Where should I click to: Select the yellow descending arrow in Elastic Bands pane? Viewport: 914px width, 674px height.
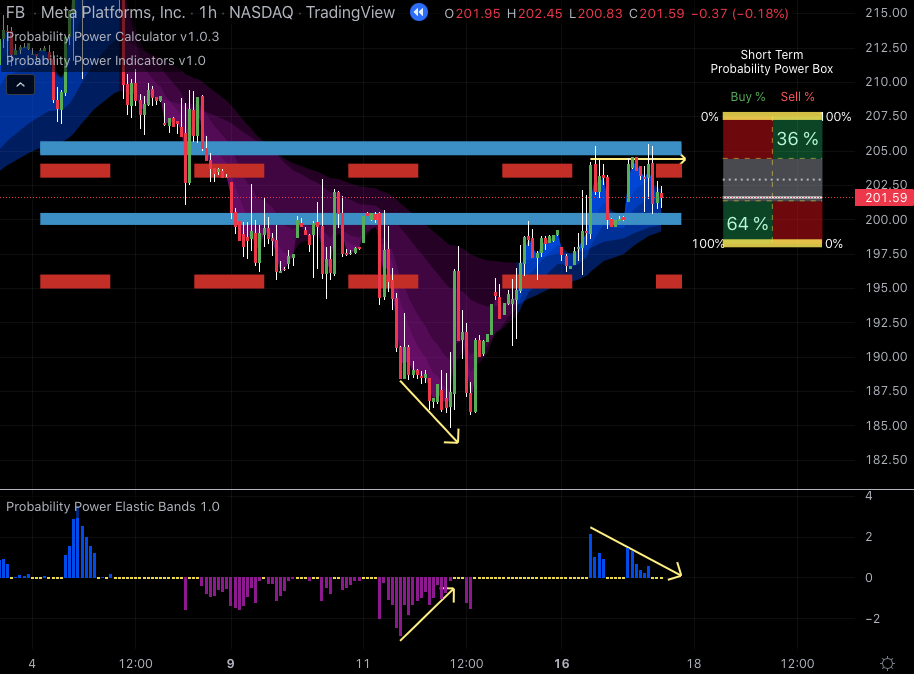pyautogui.click(x=636, y=551)
